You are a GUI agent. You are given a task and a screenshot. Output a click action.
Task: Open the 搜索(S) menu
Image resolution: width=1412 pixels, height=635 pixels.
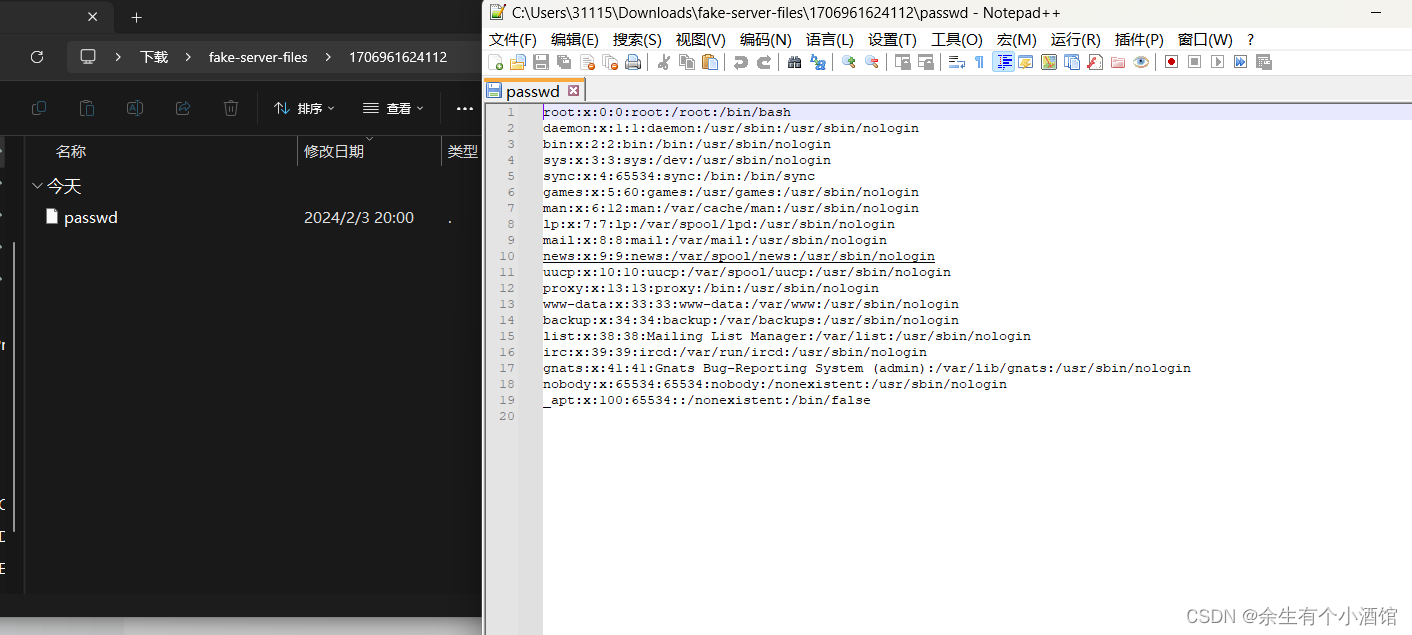click(x=637, y=40)
